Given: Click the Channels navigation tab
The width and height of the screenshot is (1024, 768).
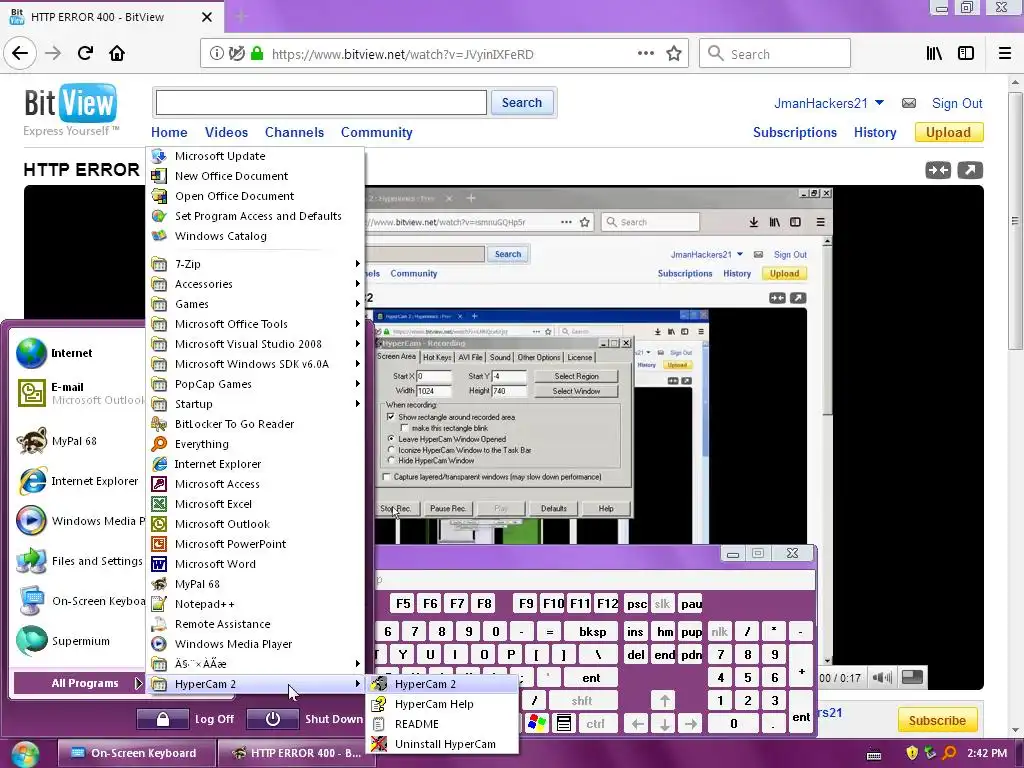Looking at the screenshot, I should coord(294,133).
